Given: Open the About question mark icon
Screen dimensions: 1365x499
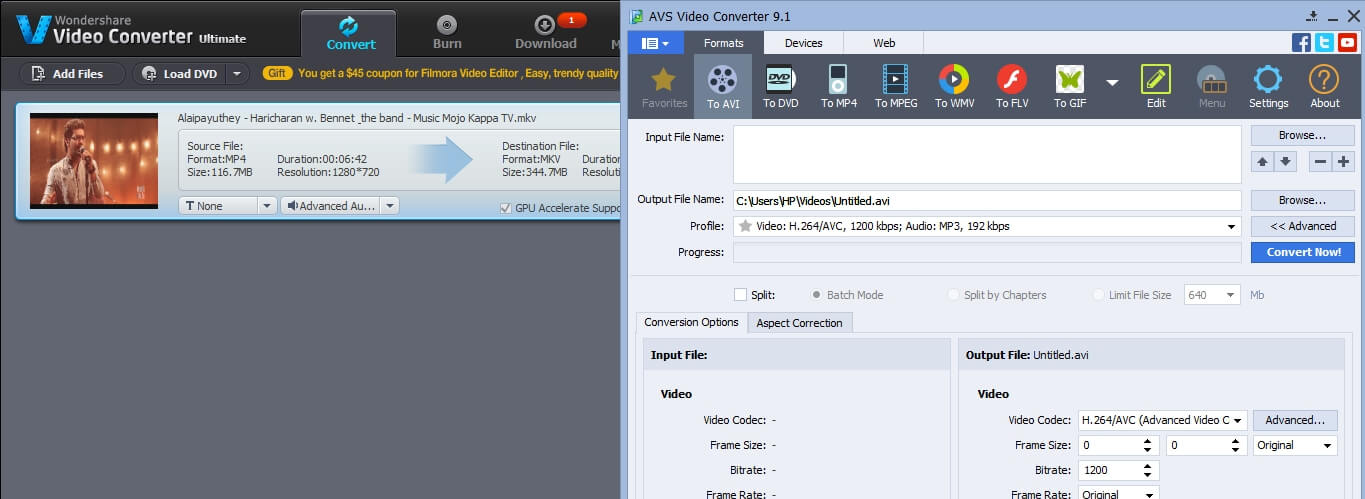Looking at the screenshot, I should 1324,87.
